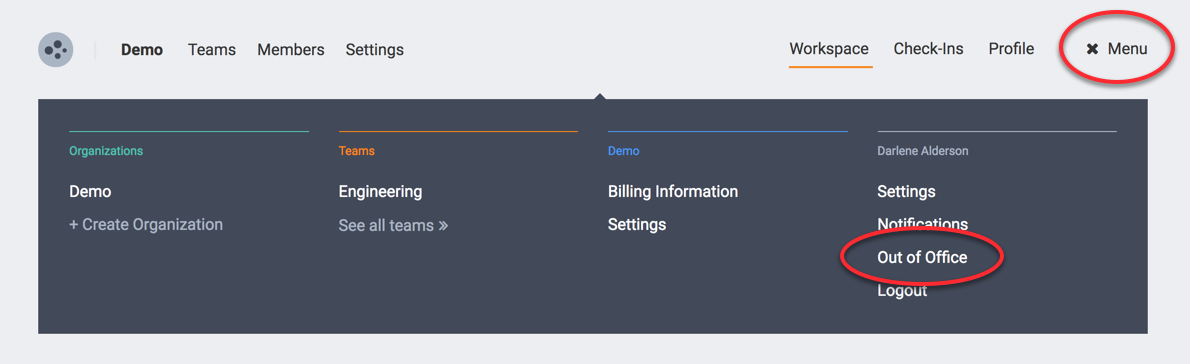Click the chevron icon beside See all teams
Image resolution: width=1190 pixels, height=364 pixels.
(x=443, y=225)
